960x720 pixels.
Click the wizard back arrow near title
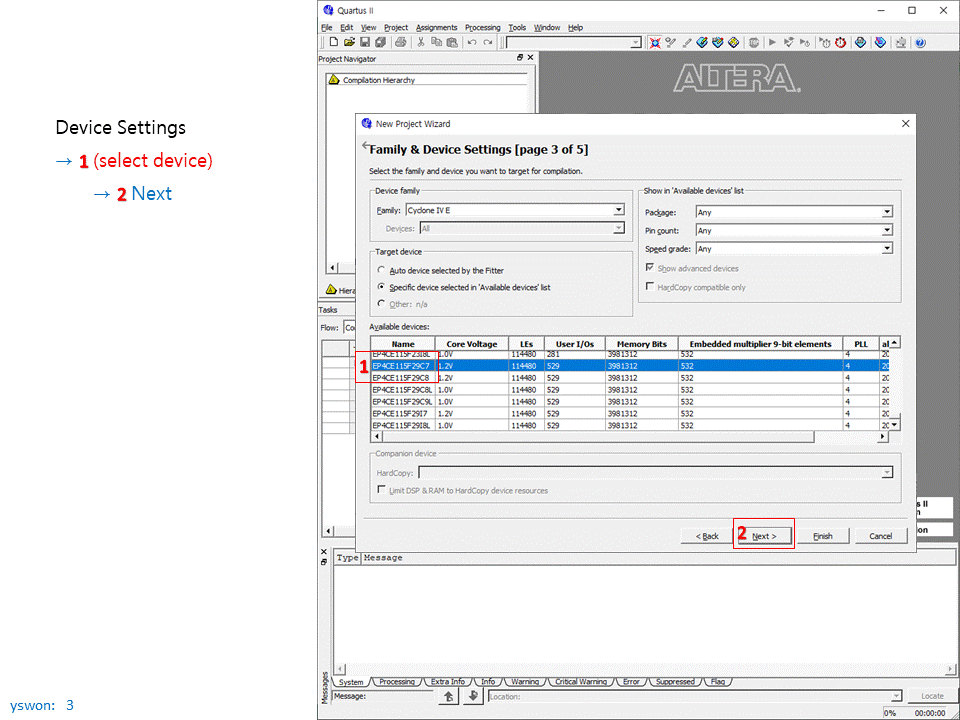pos(366,146)
